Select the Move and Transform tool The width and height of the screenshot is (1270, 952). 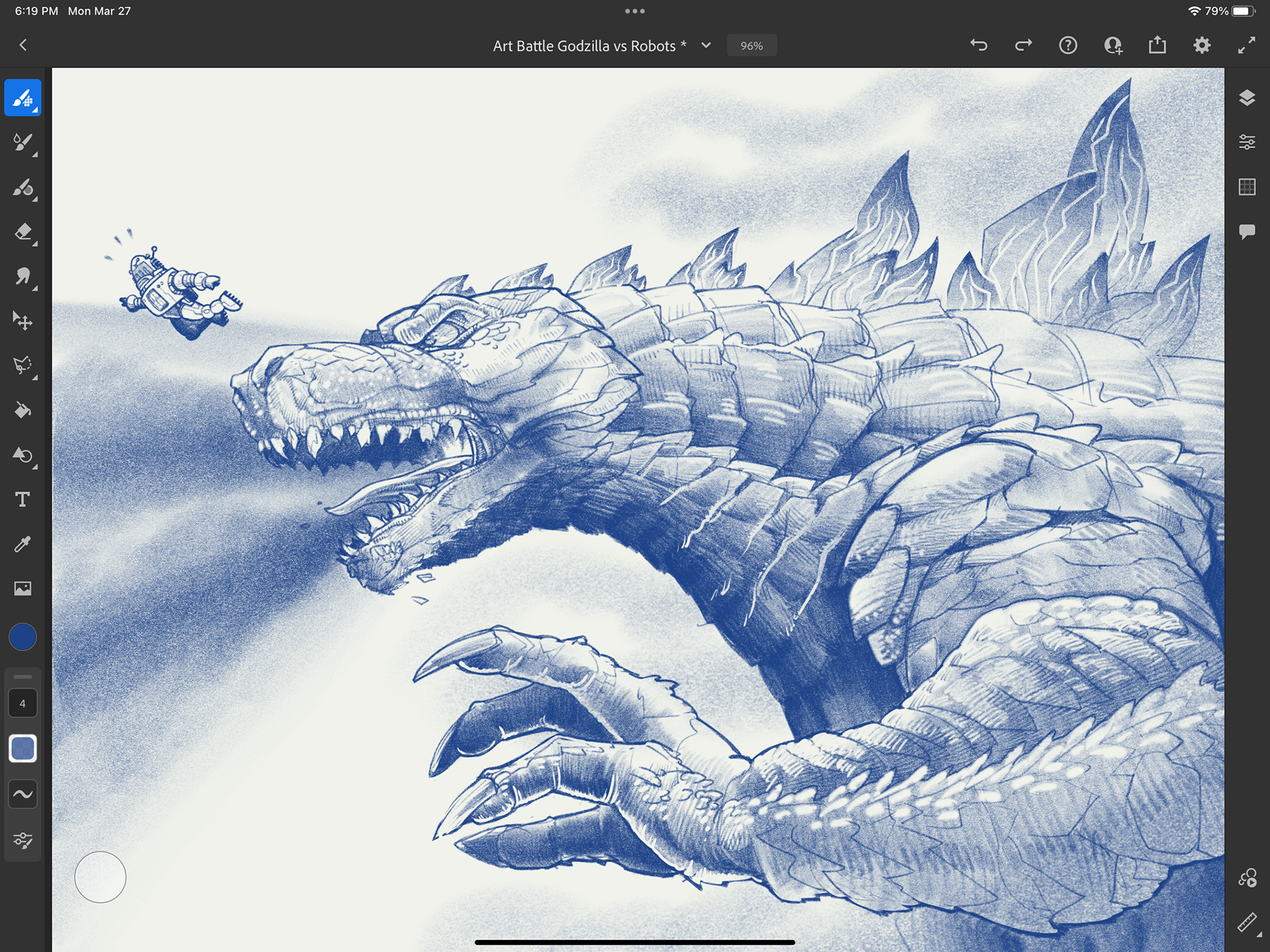[22, 321]
